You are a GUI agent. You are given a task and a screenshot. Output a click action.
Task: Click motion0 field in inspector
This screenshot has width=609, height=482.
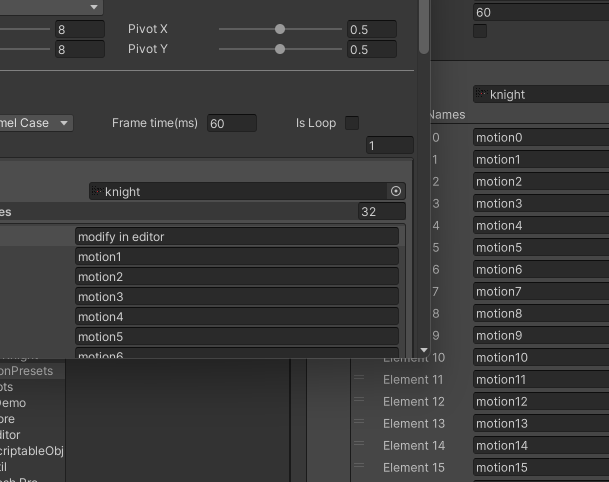point(541,137)
